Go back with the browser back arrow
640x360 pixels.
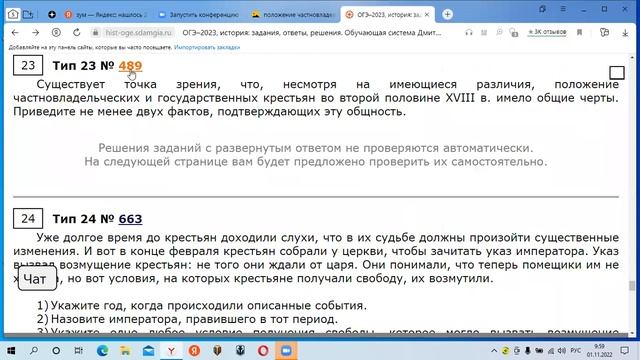pos(15,33)
